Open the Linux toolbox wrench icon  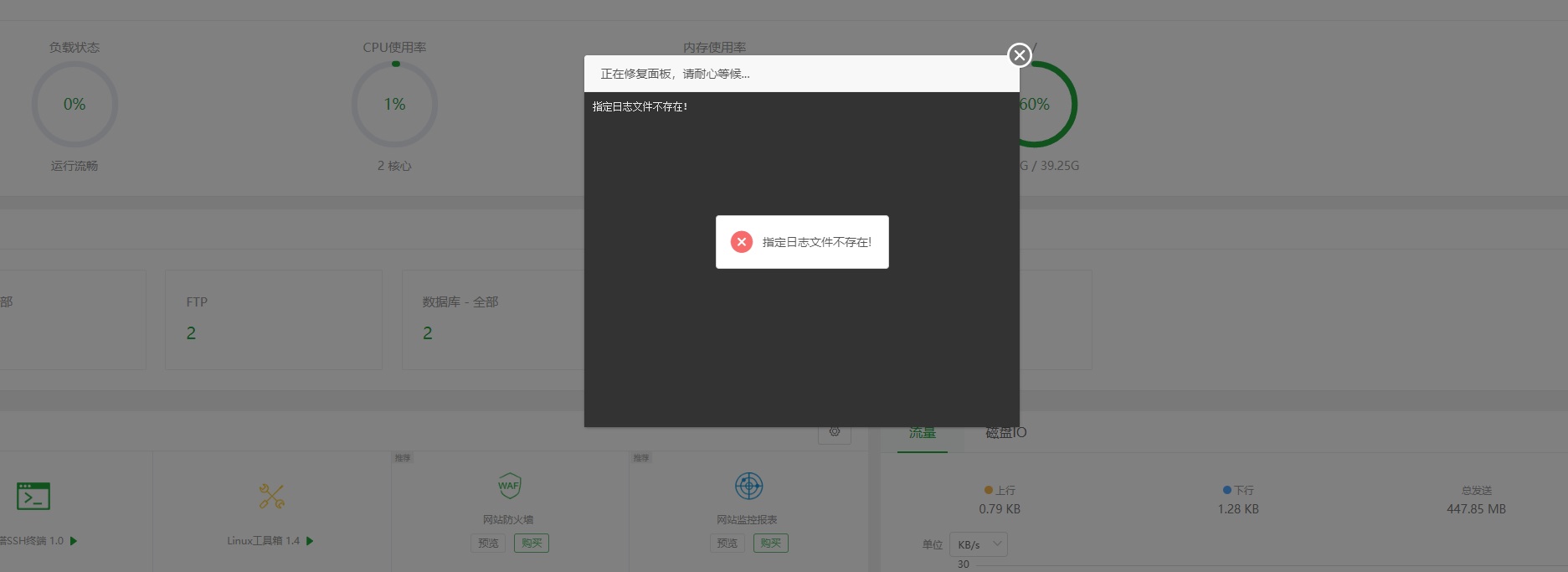[272, 496]
